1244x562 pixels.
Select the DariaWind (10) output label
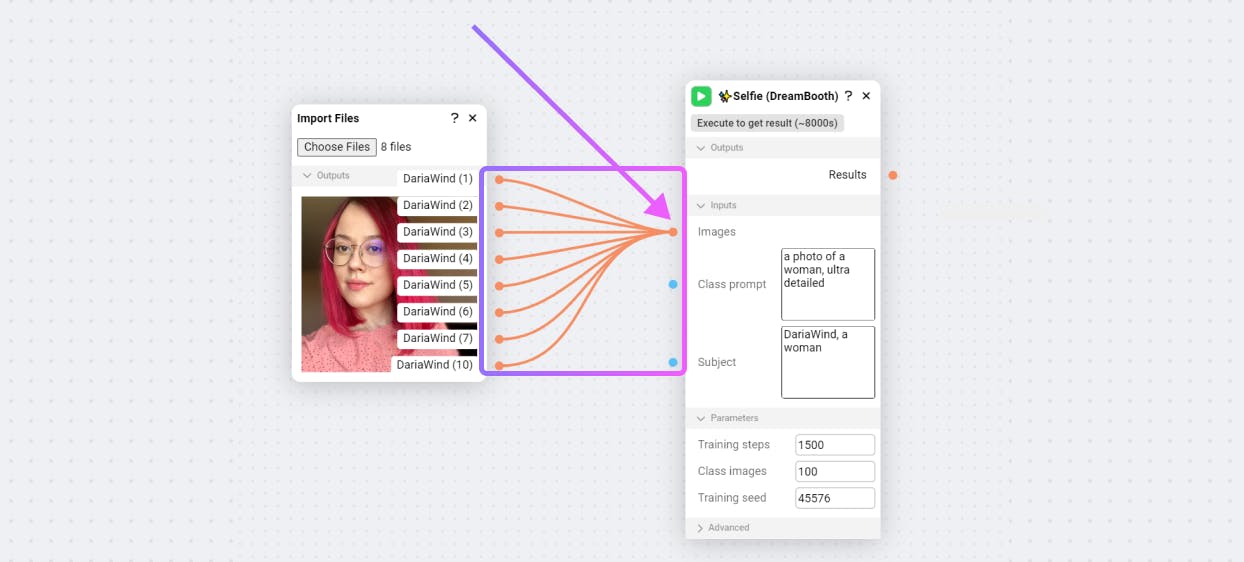click(x=435, y=365)
